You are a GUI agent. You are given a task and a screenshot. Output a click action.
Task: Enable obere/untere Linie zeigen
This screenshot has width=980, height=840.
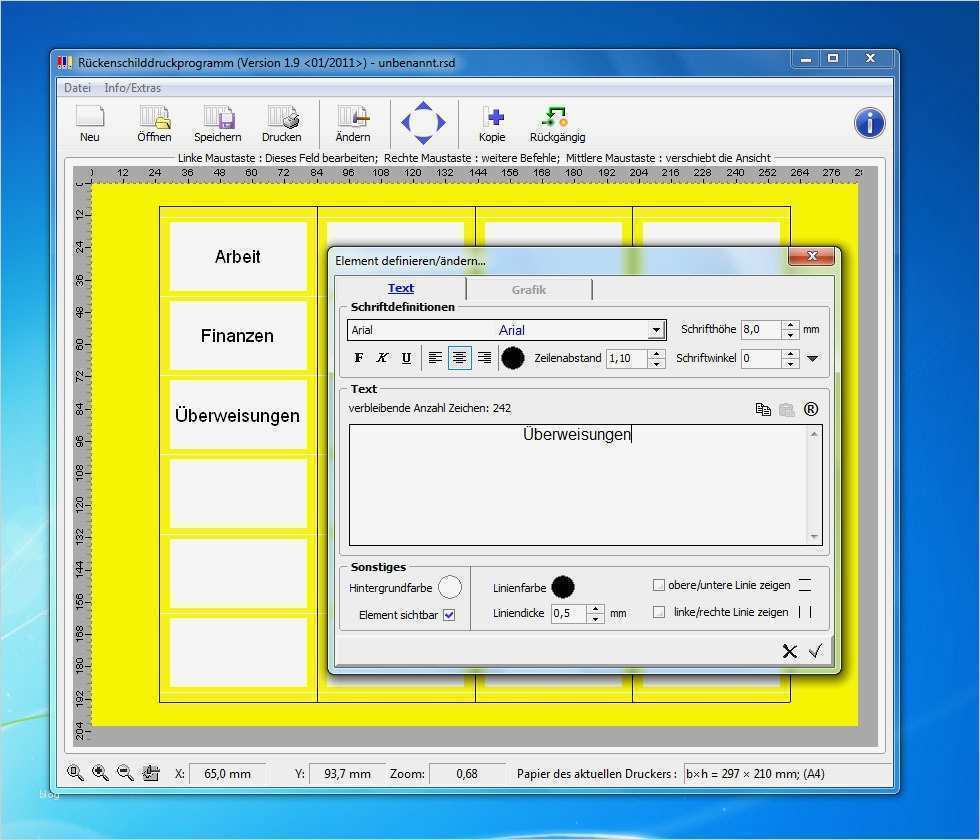point(657,584)
